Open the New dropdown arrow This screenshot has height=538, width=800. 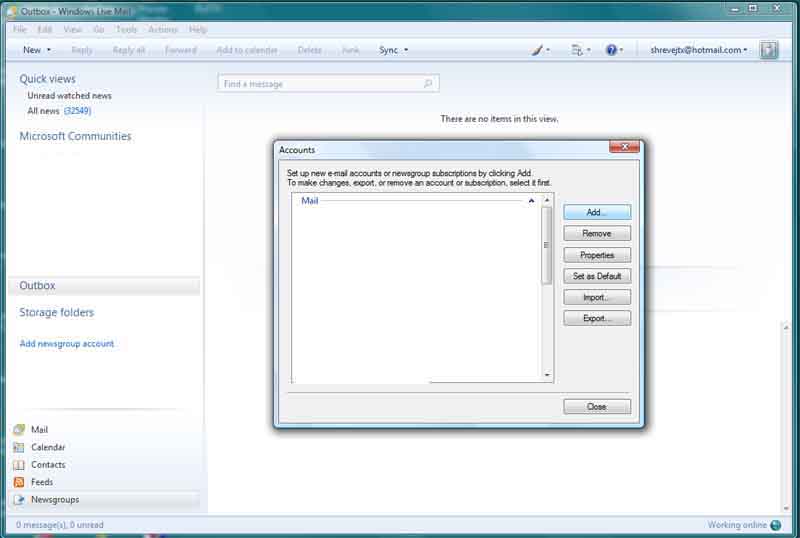pyautogui.click(x=49, y=50)
